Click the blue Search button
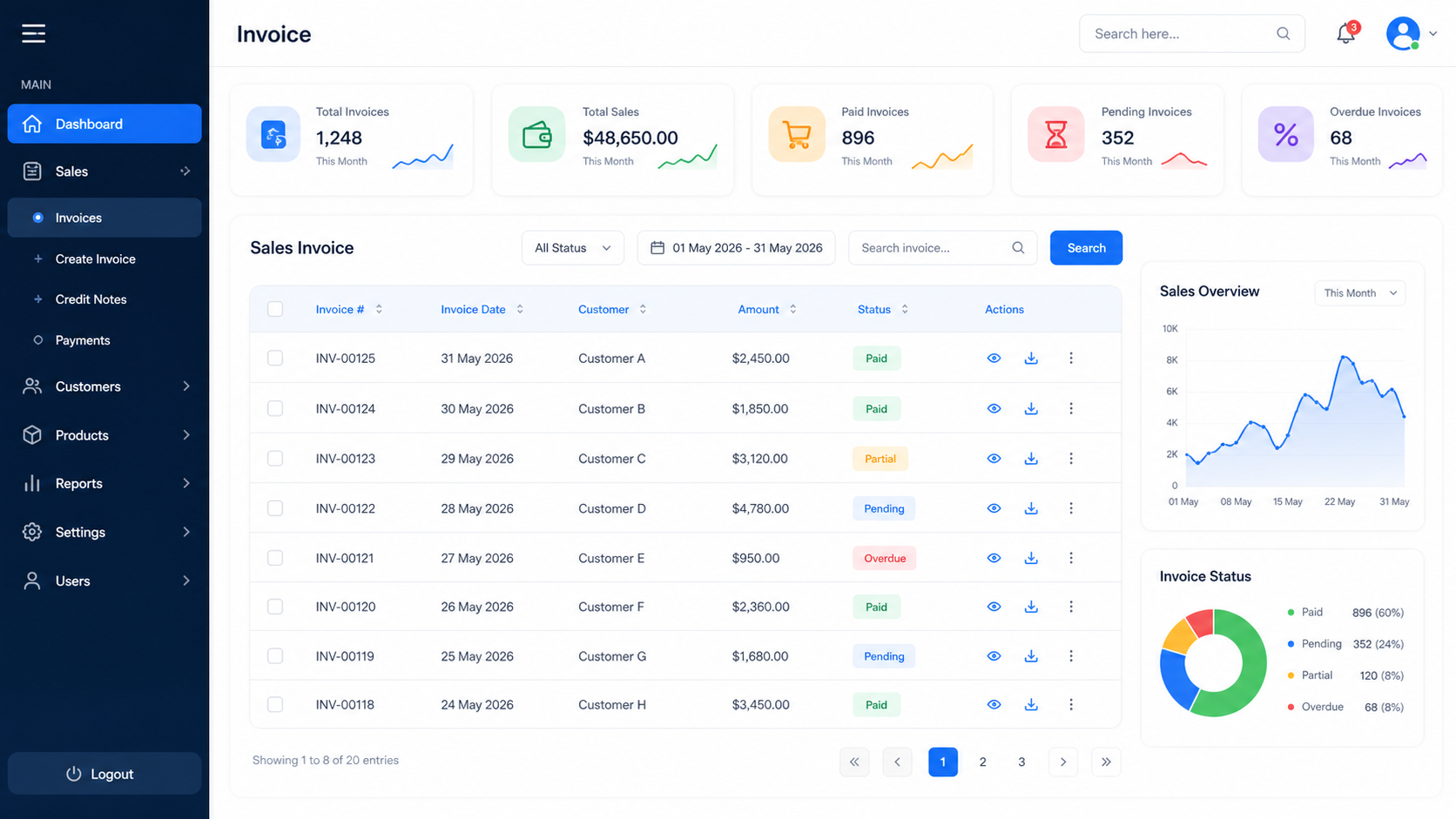This screenshot has width=1456, height=819. [x=1086, y=248]
